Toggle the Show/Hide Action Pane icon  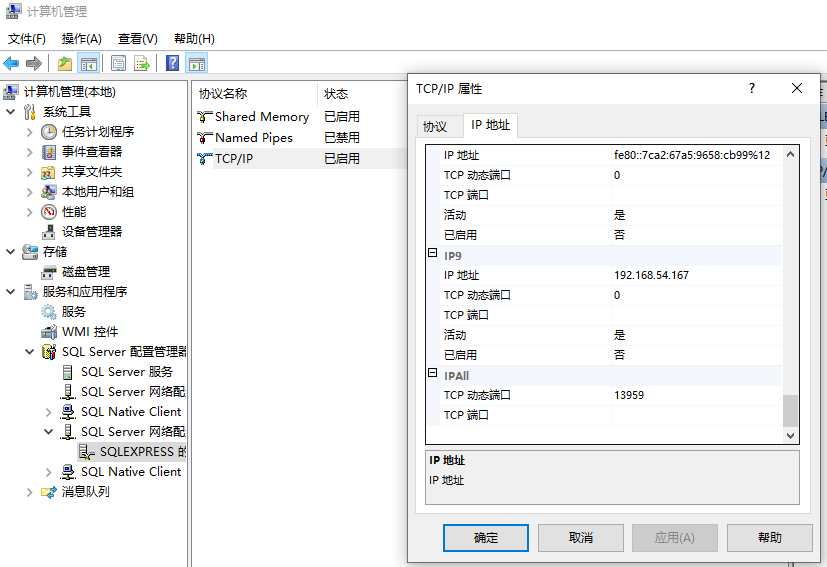coord(197,64)
